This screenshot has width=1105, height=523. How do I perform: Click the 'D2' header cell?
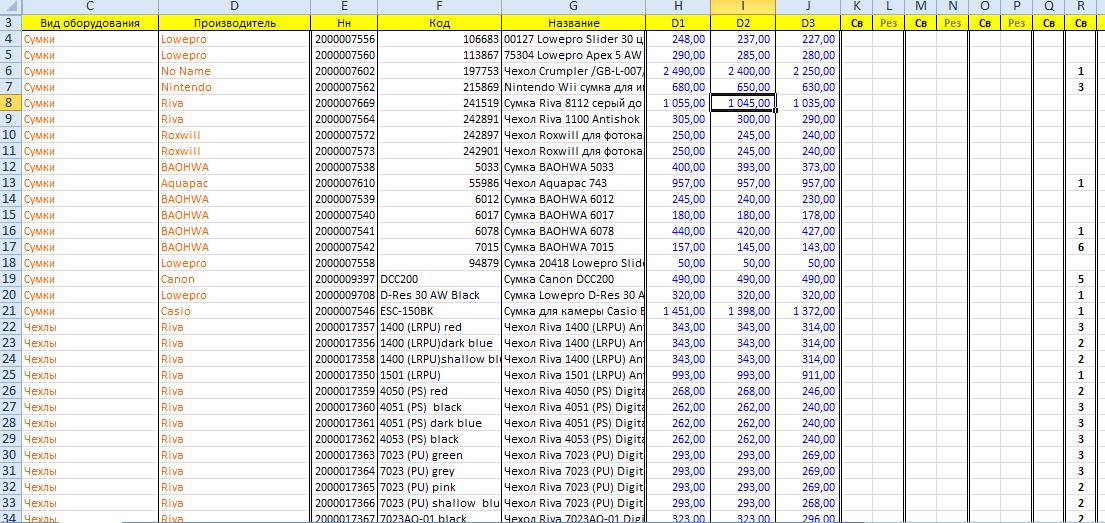pyautogui.click(x=743, y=23)
